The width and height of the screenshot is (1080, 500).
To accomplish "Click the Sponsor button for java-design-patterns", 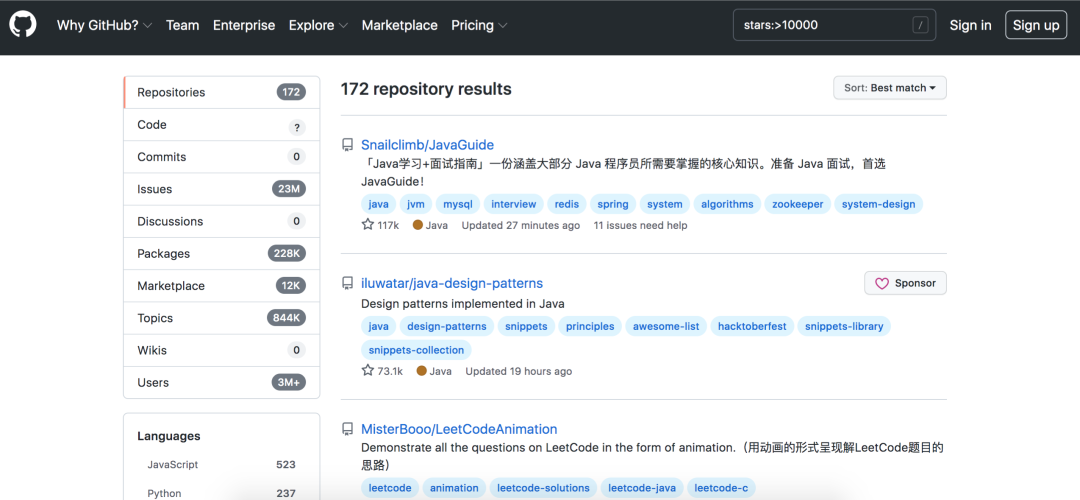I will pyautogui.click(x=905, y=283).
